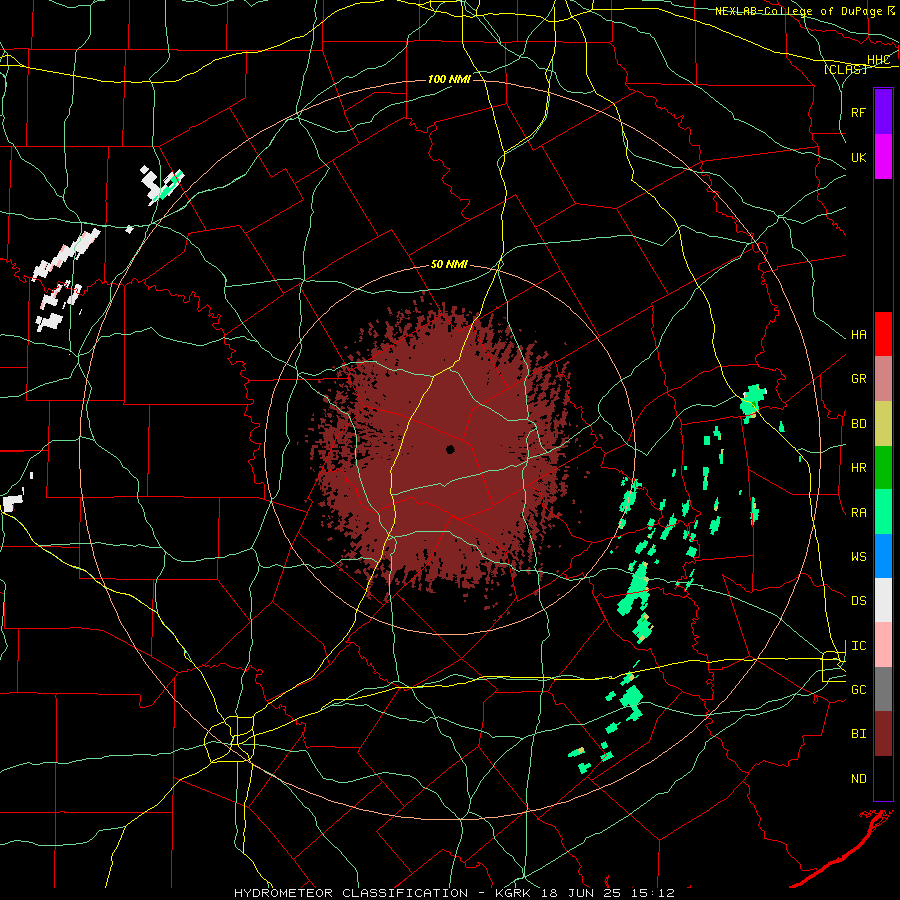Click the "DS" legend label
The width and height of the screenshot is (900, 900).
858,601
